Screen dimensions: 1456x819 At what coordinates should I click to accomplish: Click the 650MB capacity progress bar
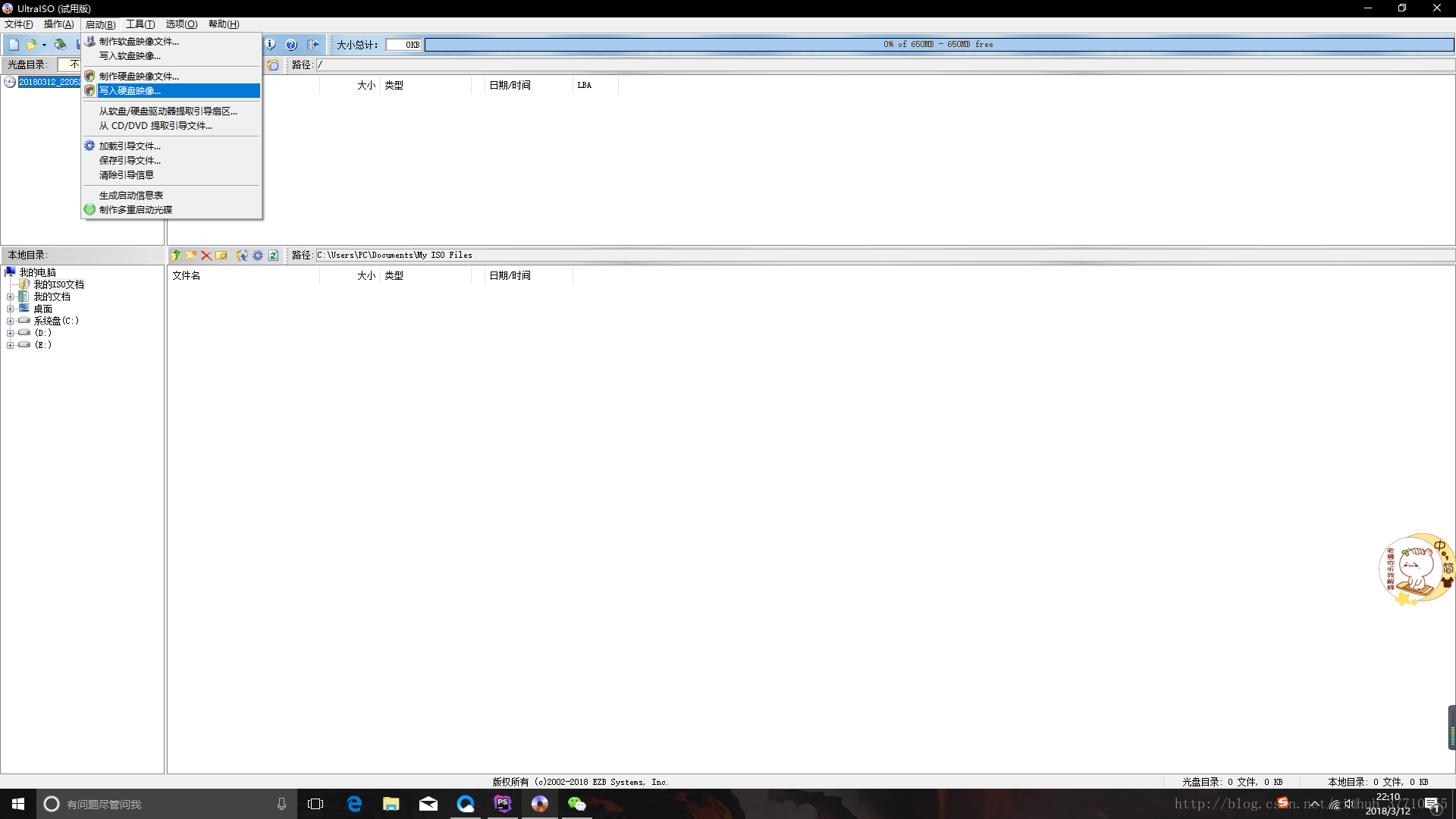(x=938, y=45)
